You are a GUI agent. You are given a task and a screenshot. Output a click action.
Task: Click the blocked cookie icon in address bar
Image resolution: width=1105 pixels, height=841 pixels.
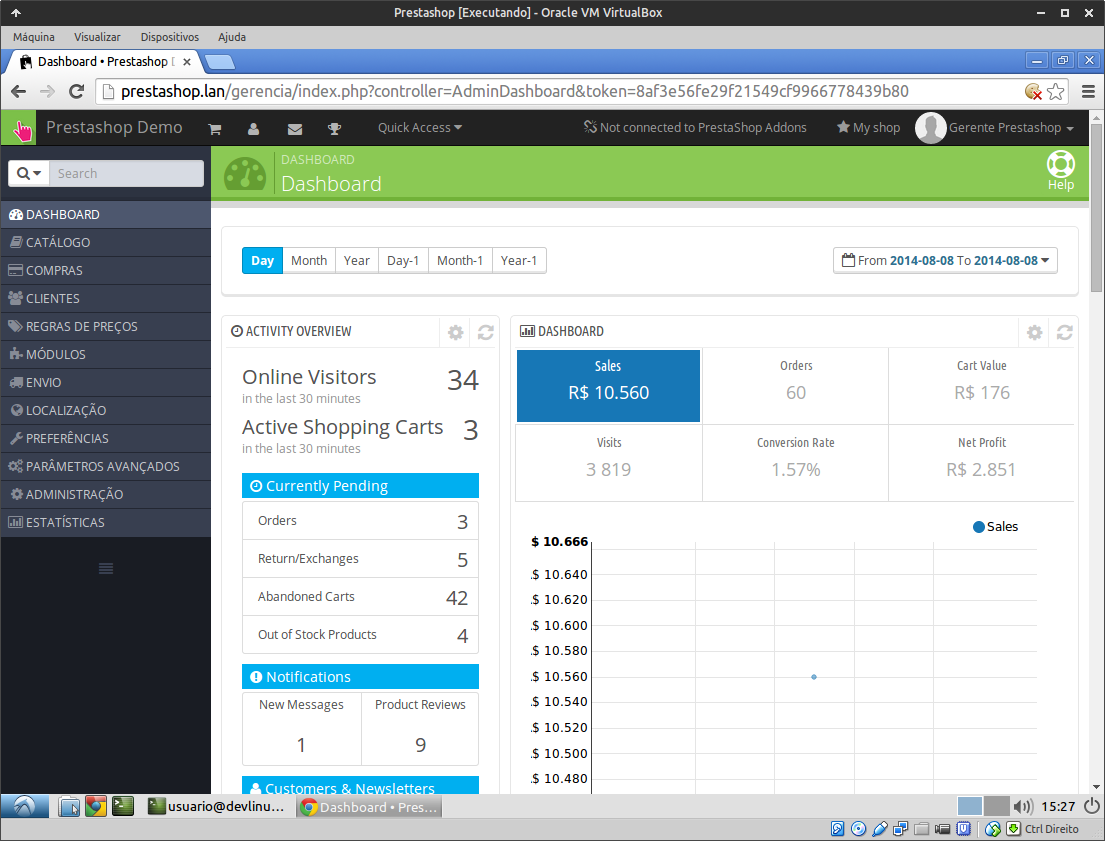pyautogui.click(x=1033, y=92)
